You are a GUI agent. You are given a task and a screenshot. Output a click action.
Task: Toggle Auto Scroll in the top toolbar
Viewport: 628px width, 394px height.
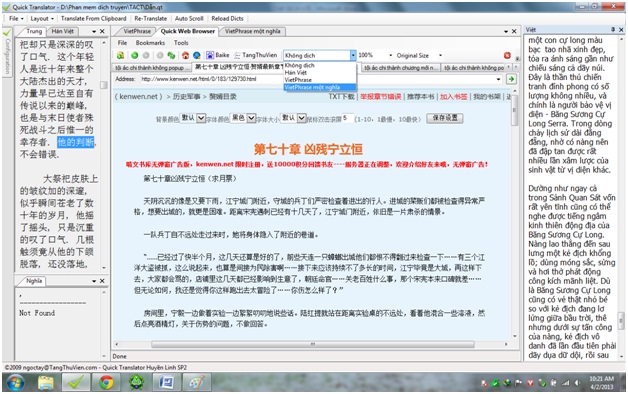pyautogui.click(x=189, y=18)
